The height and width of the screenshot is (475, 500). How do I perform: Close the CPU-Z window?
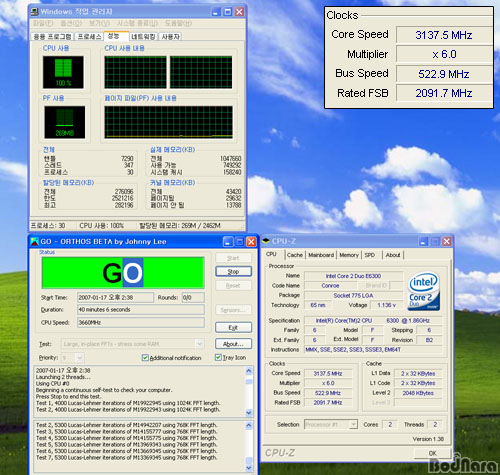click(x=447, y=241)
